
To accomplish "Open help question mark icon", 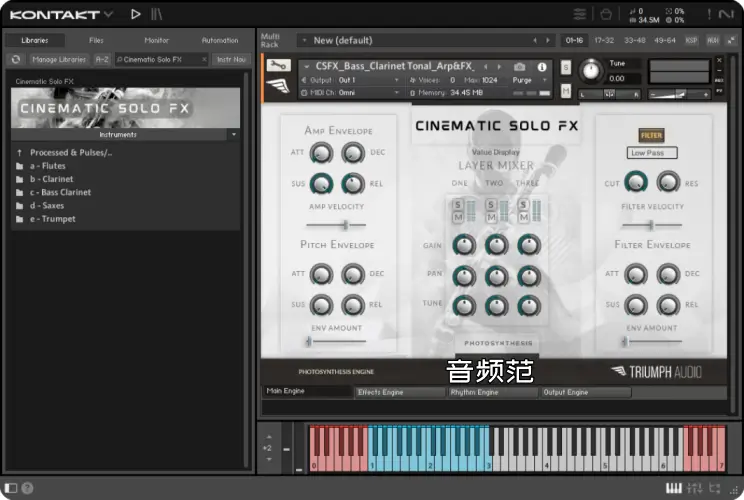I will pyautogui.click(x=28, y=488).
